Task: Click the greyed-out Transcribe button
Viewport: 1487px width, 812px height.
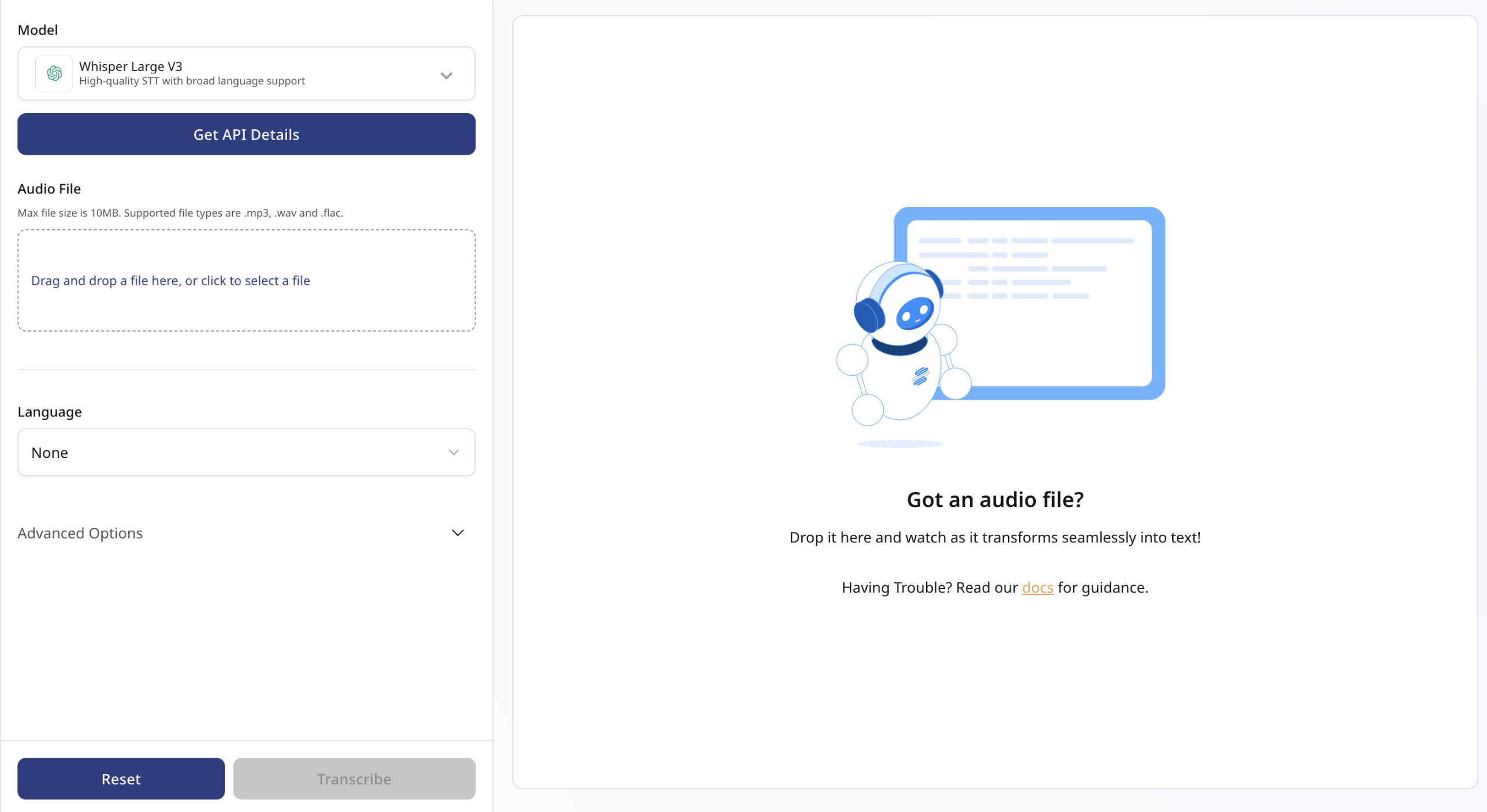Action: point(354,779)
